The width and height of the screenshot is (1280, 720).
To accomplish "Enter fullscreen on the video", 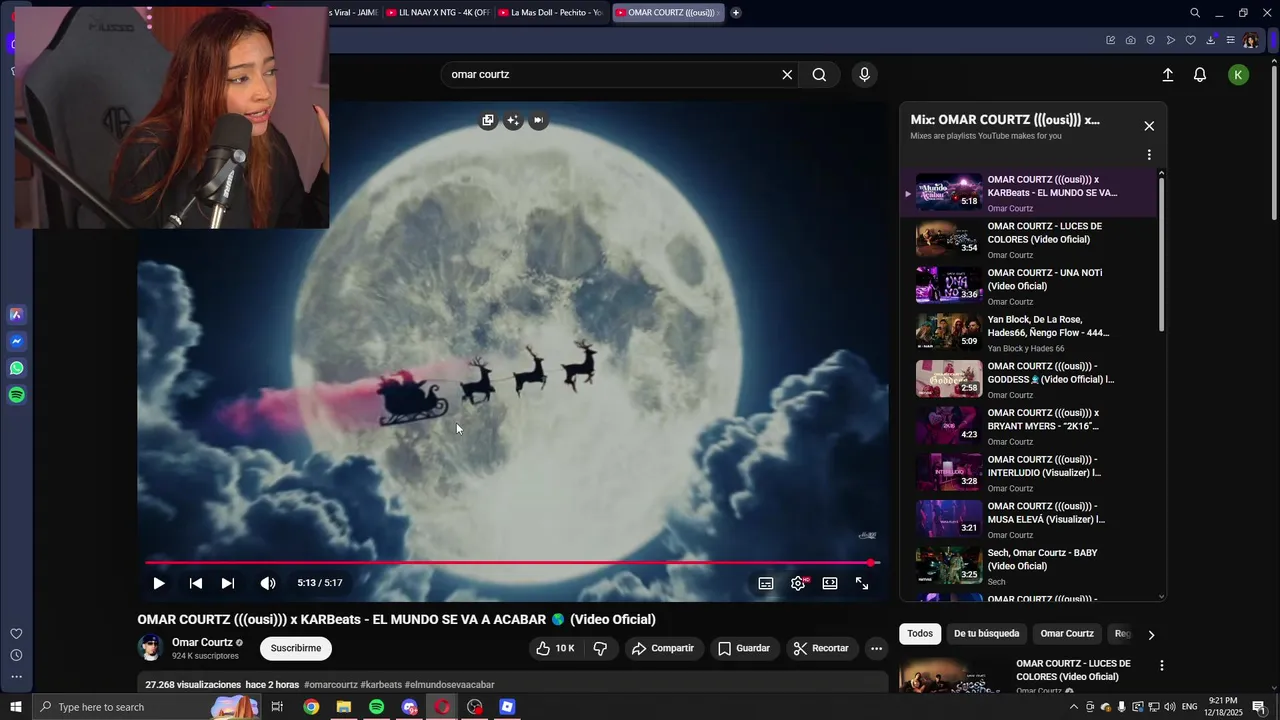I will pos(862,583).
